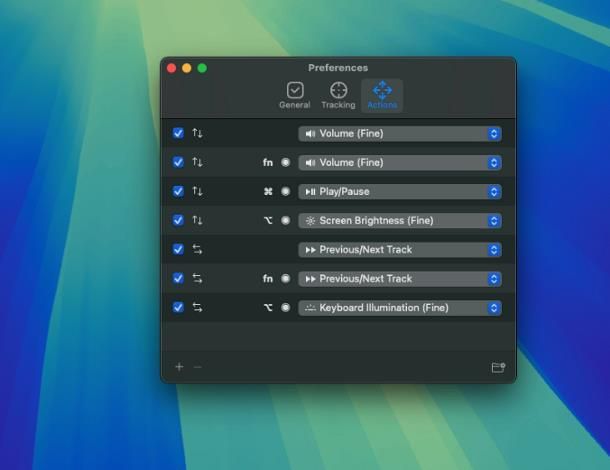Toggle the Screen Brightness (Fine) checkbox
610x470 pixels.
178,220
